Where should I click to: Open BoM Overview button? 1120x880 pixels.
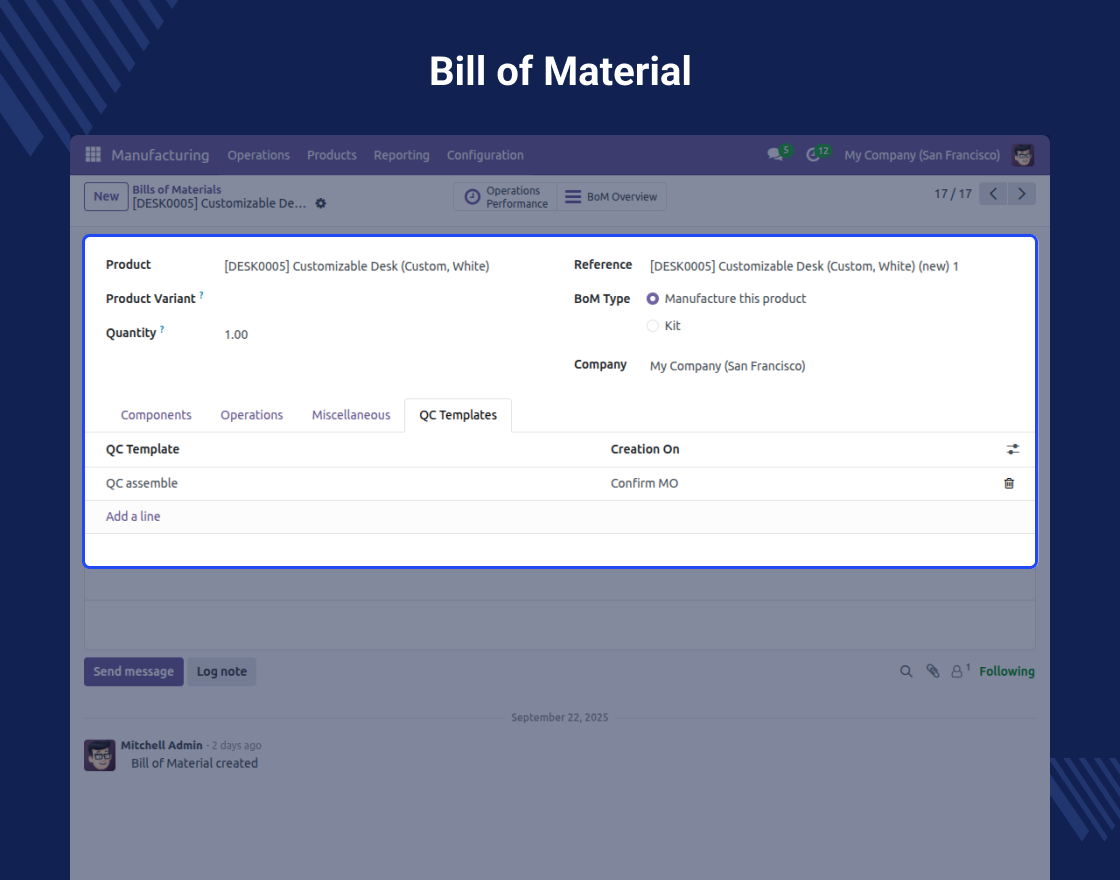pyautogui.click(x=611, y=196)
